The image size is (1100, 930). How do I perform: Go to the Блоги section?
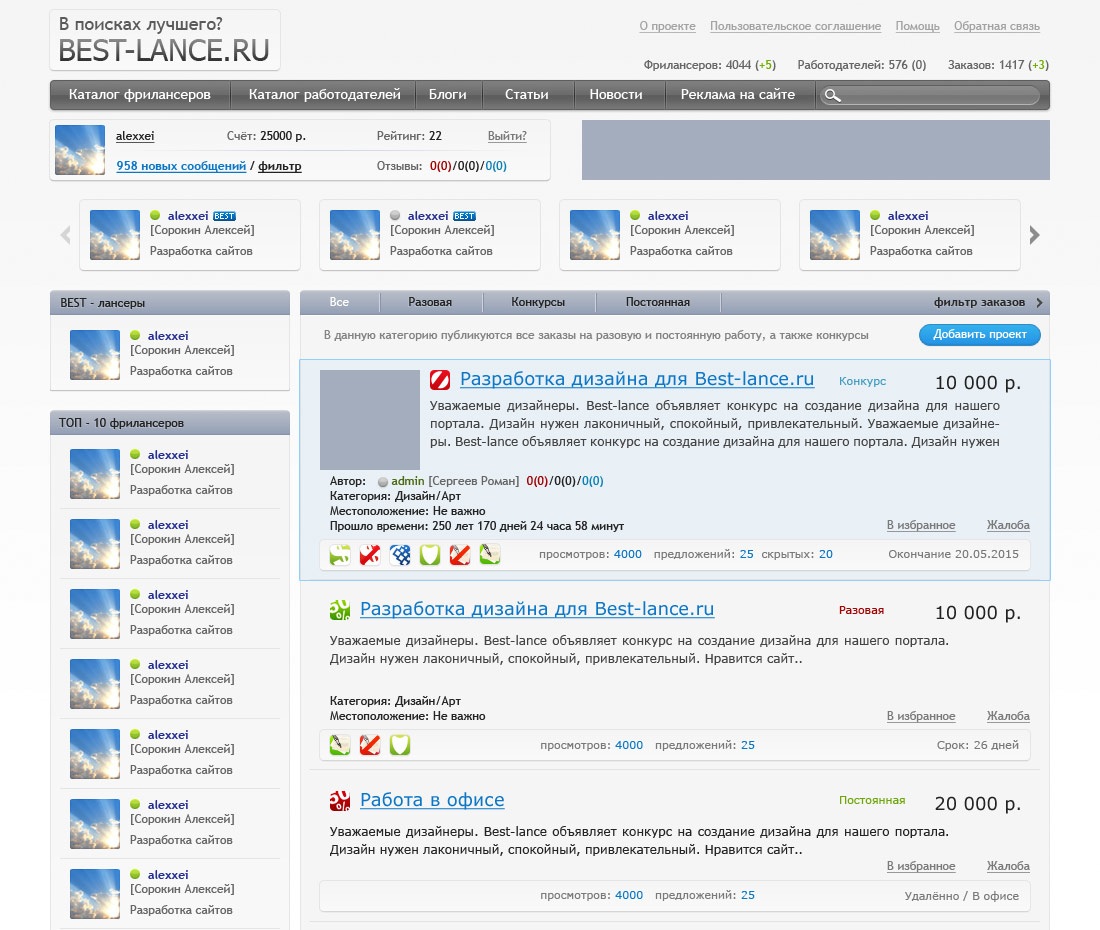pos(448,95)
